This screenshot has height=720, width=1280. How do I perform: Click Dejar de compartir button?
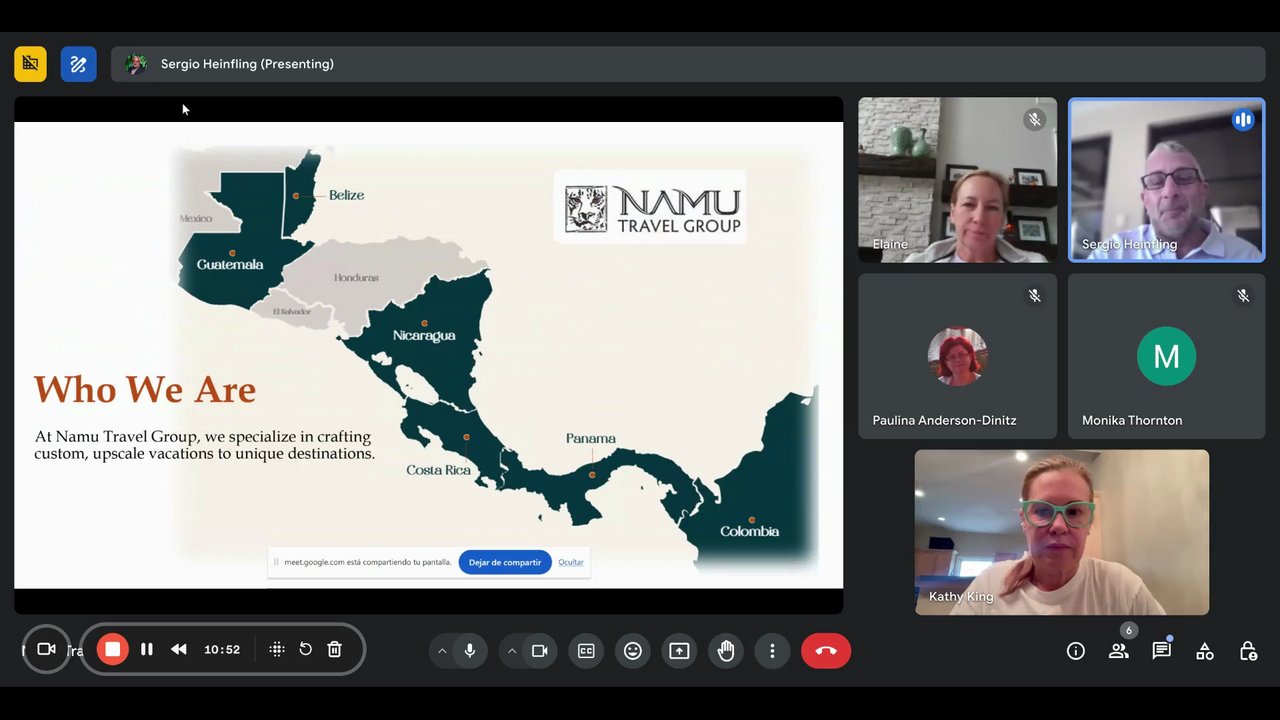point(505,562)
